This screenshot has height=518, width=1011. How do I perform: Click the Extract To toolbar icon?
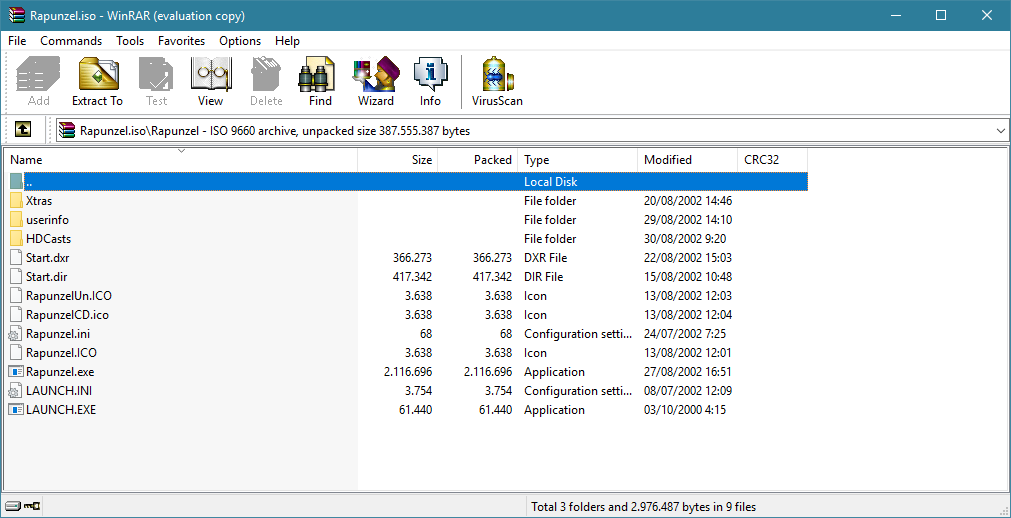pos(97,73)
